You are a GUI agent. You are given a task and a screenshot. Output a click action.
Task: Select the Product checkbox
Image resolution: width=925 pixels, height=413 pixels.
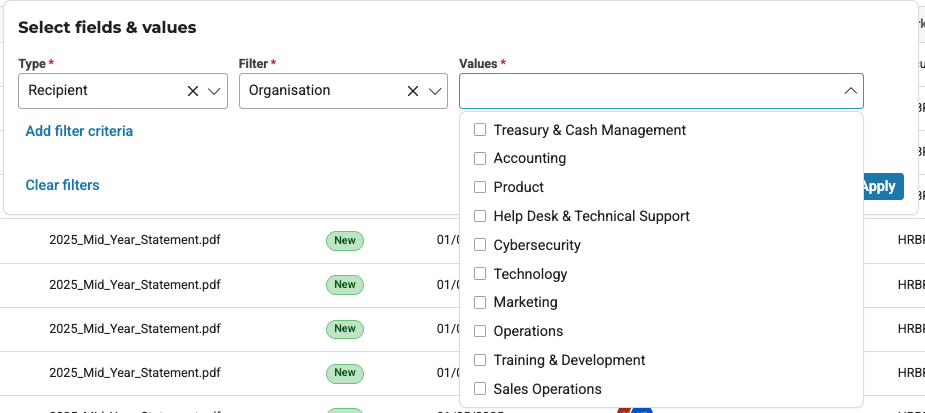[480, 187]
